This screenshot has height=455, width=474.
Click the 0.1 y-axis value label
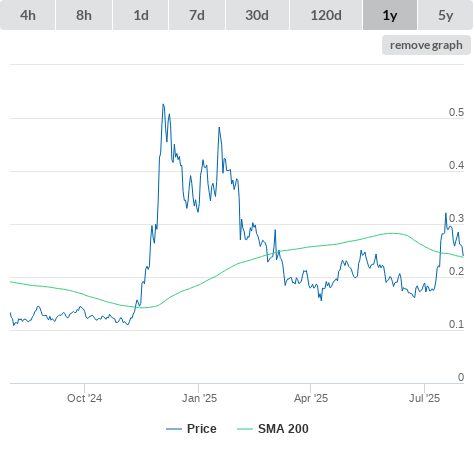(x=456, y=324)
